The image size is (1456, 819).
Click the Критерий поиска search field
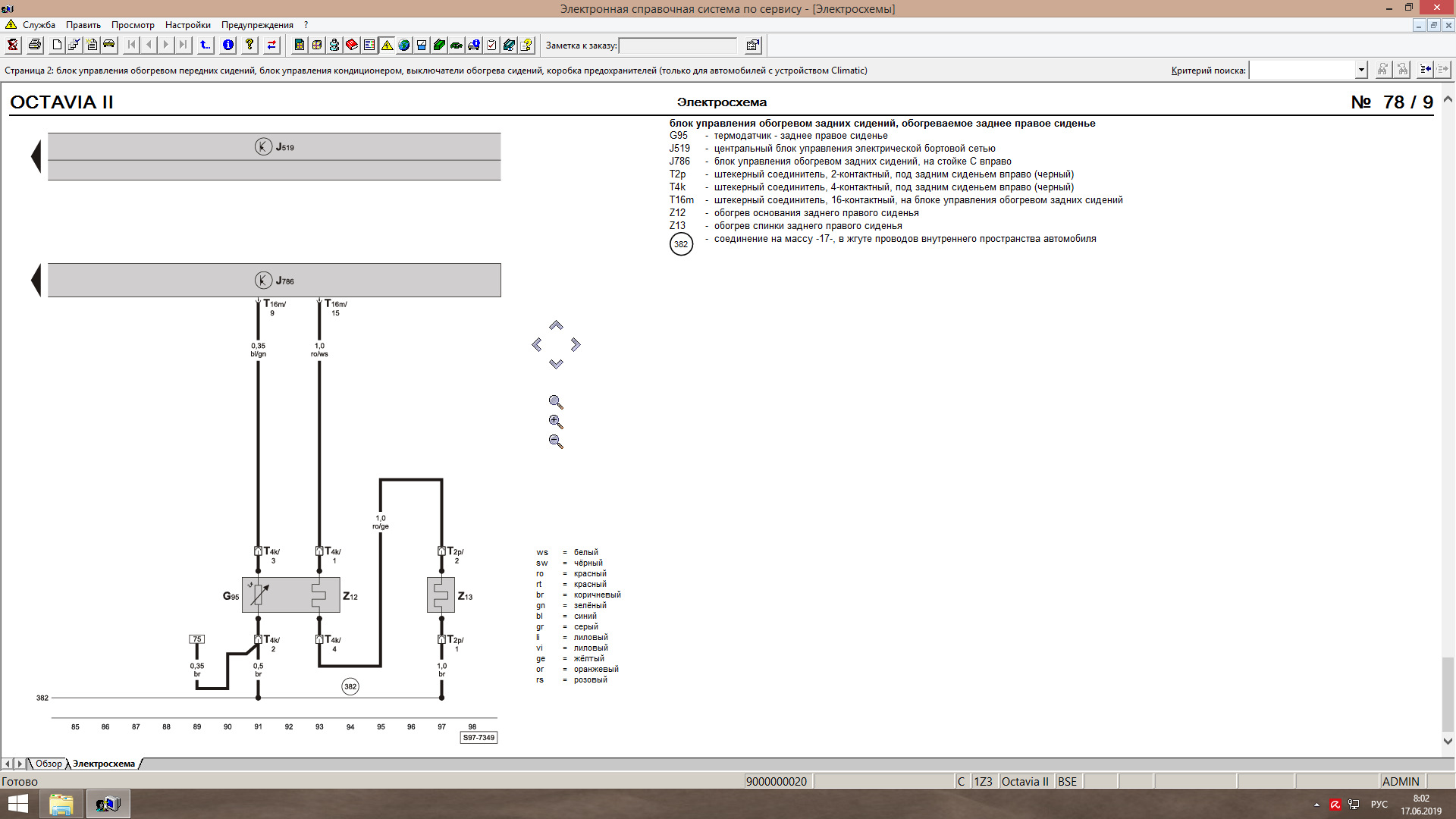pos(1302,70)
